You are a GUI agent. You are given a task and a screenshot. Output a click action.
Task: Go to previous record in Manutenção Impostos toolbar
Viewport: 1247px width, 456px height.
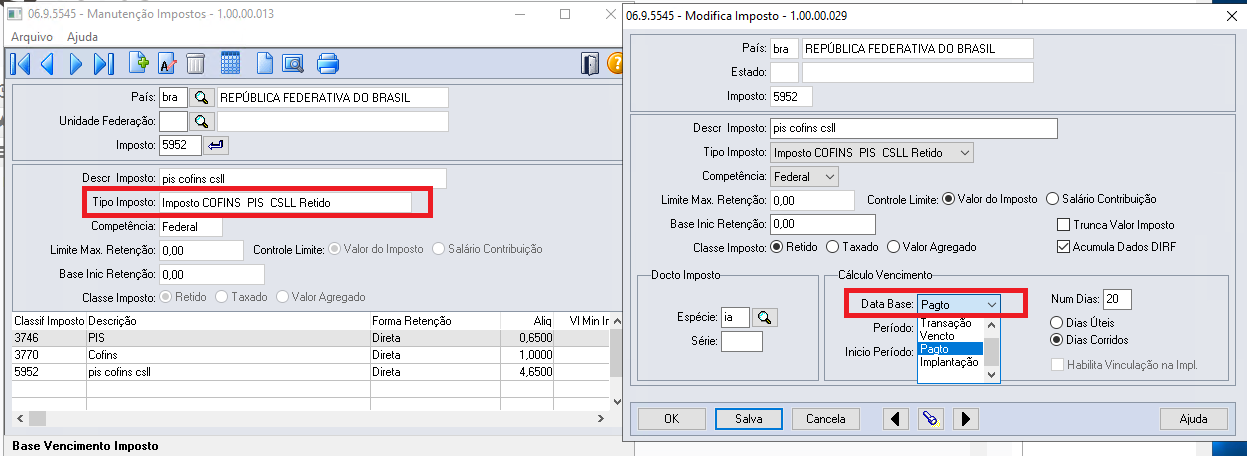point(48,65)
